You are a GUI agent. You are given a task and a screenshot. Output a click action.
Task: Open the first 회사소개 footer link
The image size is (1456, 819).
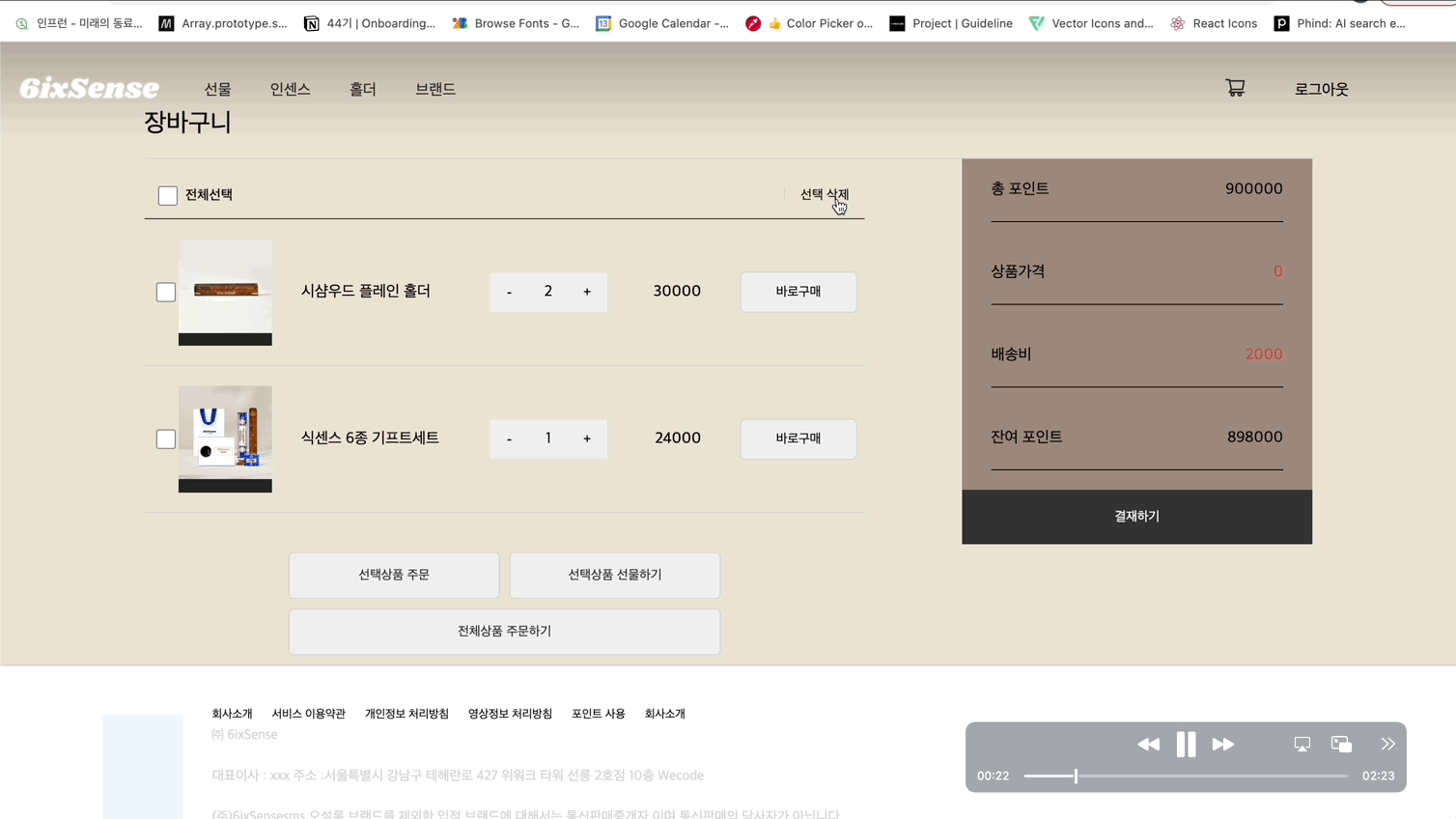point(232,714)
